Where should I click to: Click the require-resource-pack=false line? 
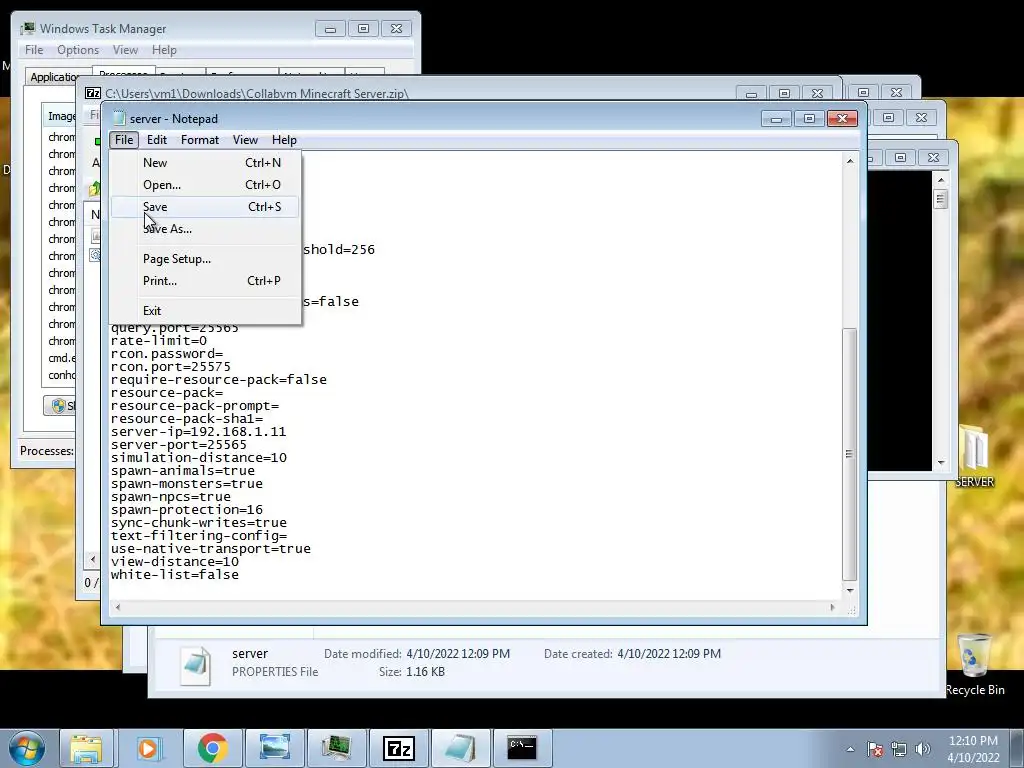(x=219, y=379)
